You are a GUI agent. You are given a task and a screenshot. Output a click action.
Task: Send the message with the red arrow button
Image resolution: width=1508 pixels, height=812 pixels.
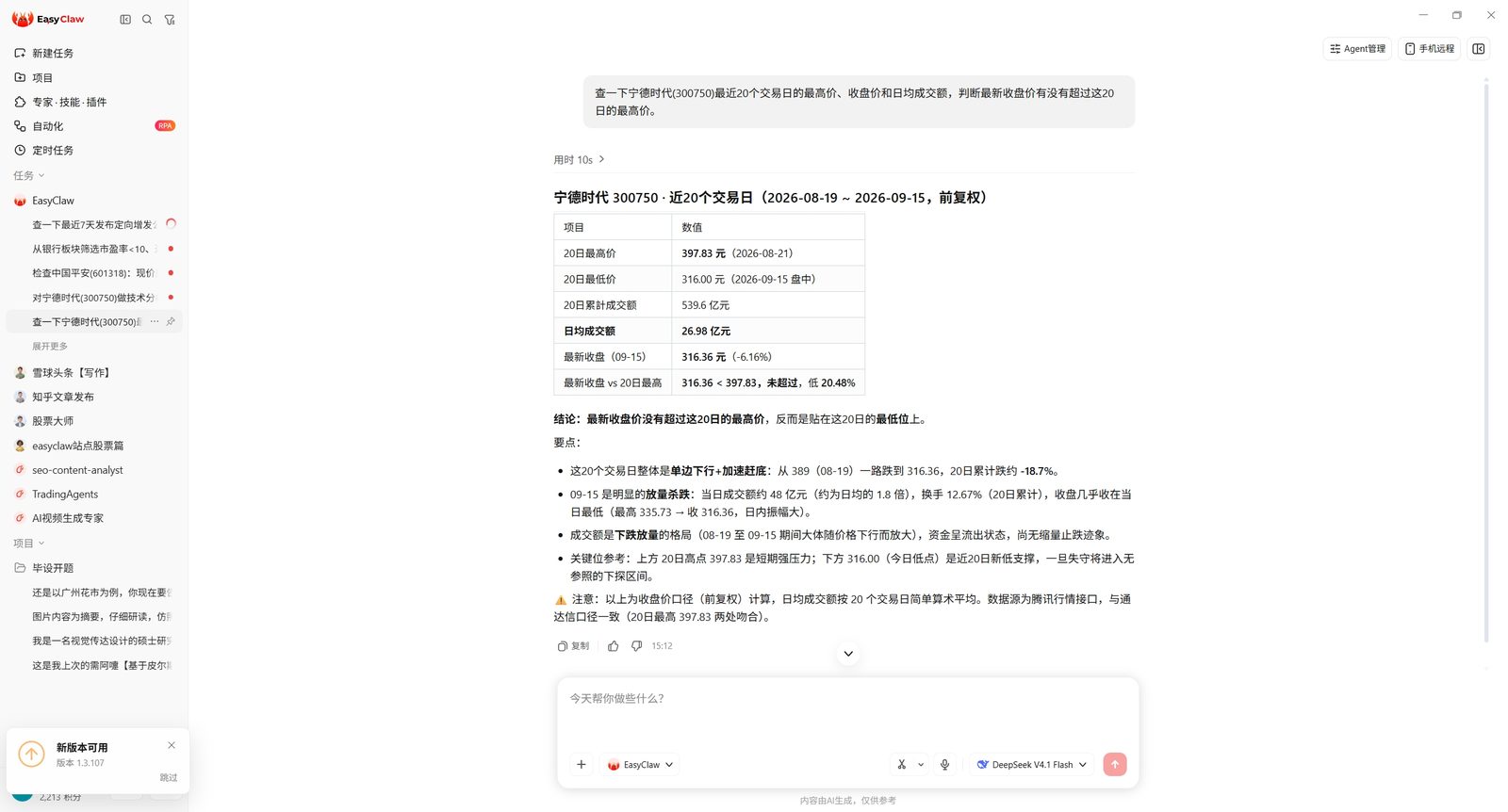click(1115, 765)
